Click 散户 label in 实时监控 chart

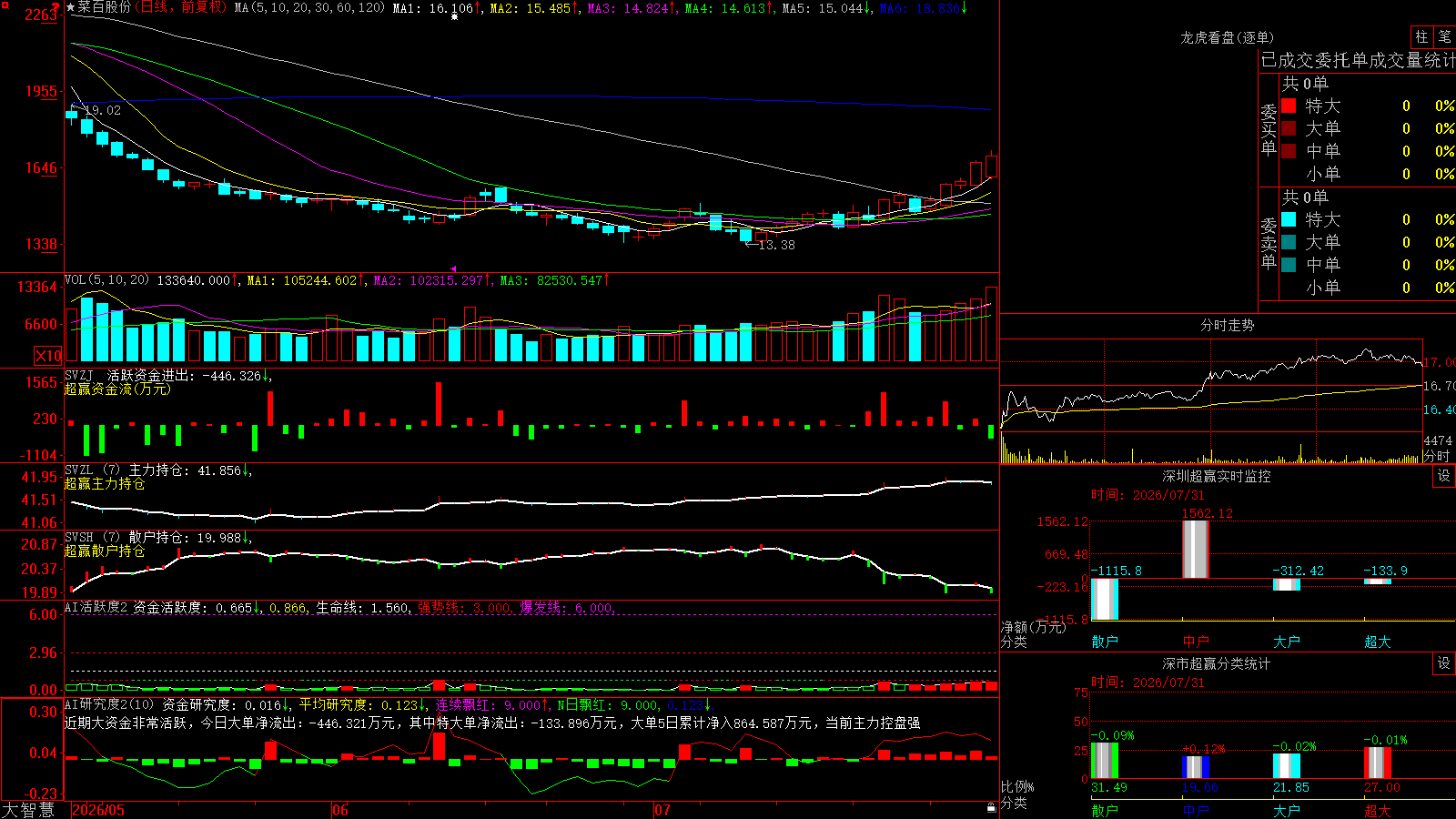[x=1105, y=642]
